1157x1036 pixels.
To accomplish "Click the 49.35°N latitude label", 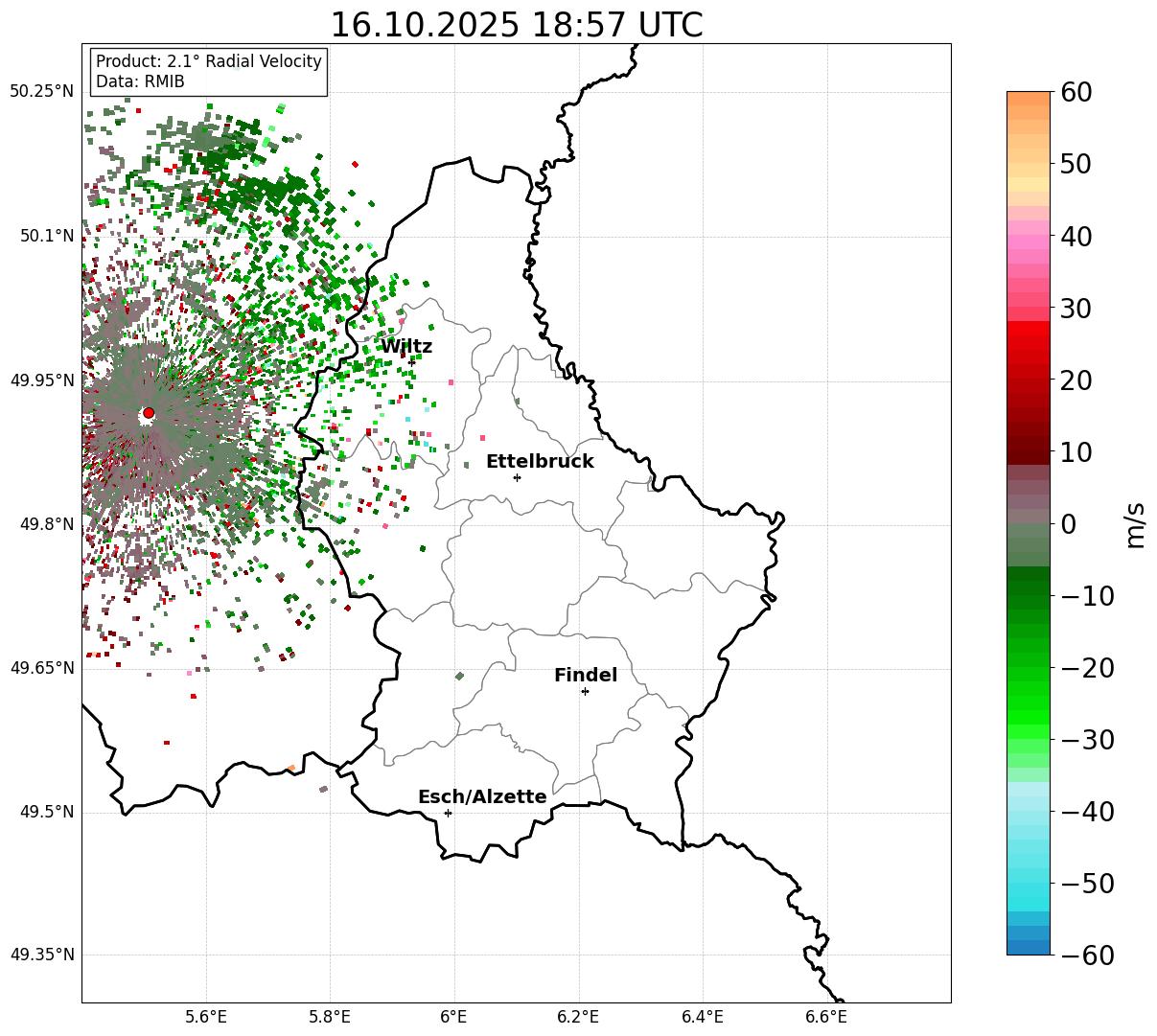I will (42, 955).
